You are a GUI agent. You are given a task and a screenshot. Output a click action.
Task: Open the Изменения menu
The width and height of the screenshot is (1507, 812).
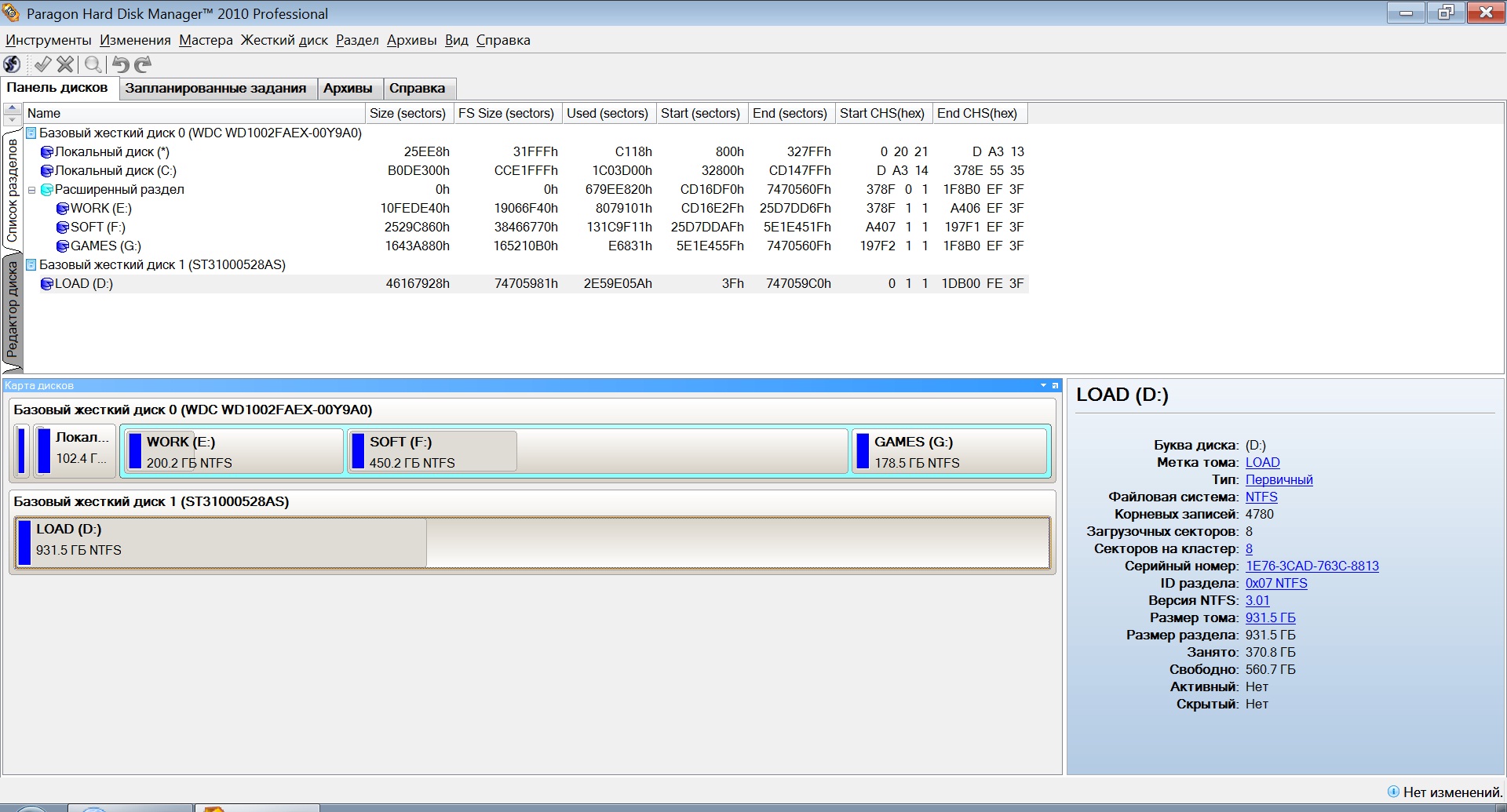pyautogui.click(x=135, y=40)
